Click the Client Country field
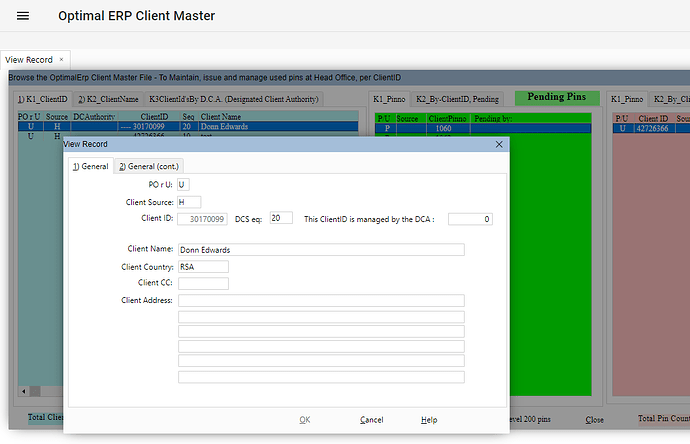This screenshot has width=690, height=444. 203,267
